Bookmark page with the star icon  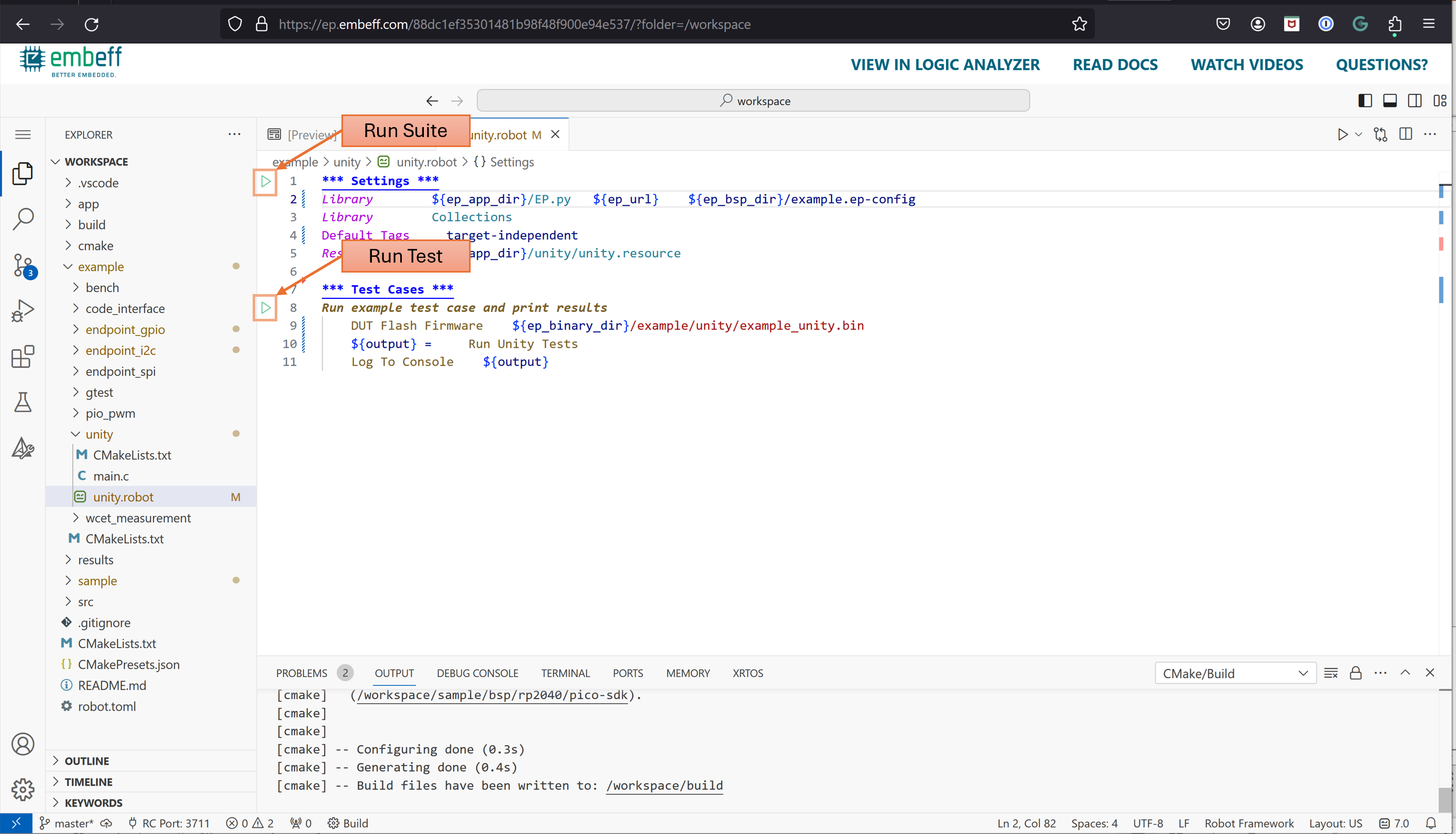pyautogui.click(x=1079, y=24)
